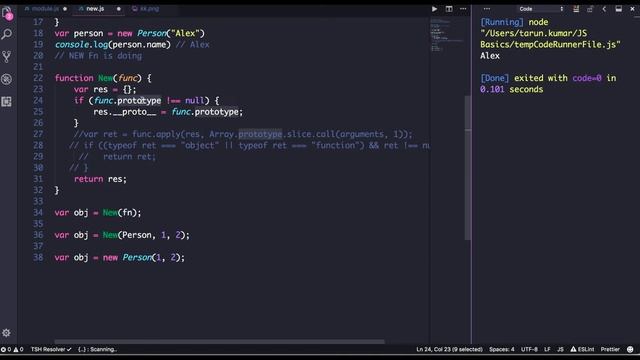Open the Debug view in the activity bar
640x360 pixels.
click(x=7, y=79)
